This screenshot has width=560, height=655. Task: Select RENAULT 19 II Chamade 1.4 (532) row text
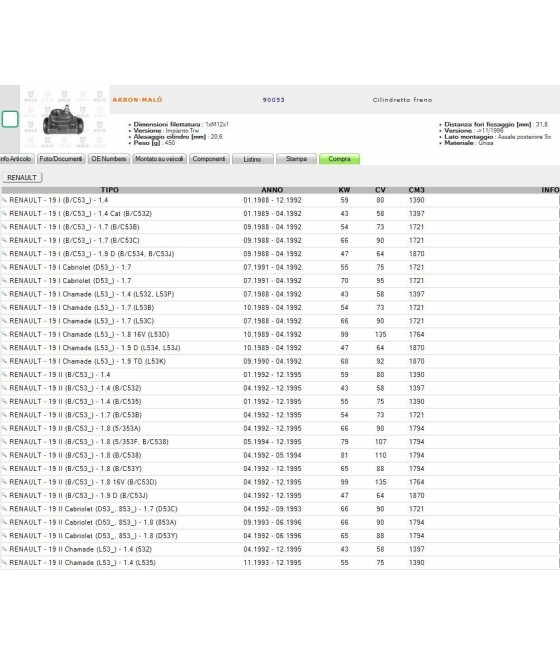(x=81, y=549)
